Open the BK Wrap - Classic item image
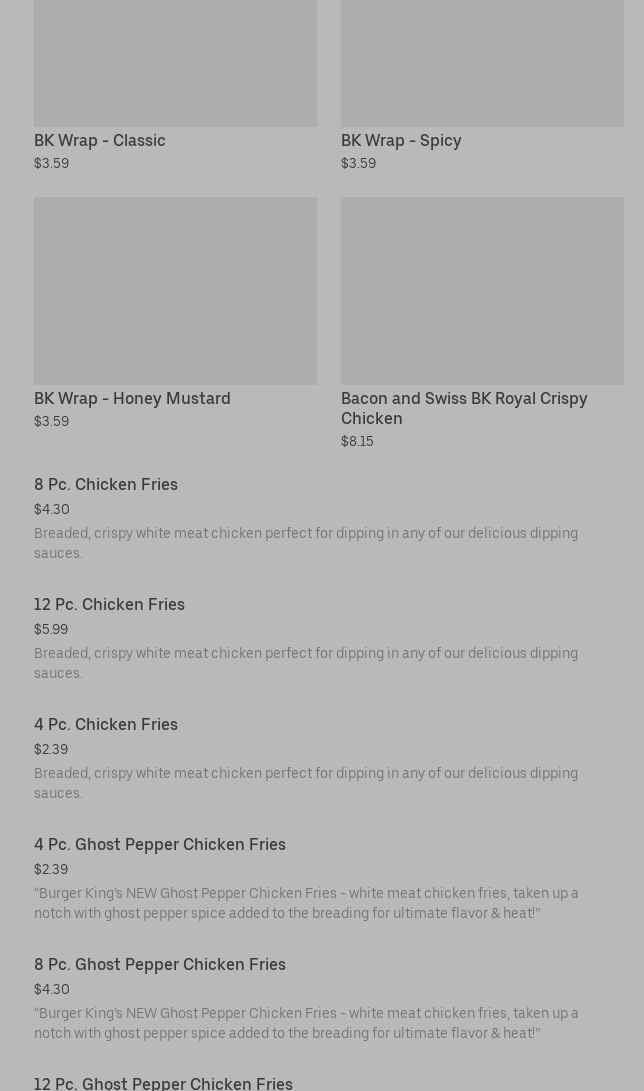 pos(175,63)
